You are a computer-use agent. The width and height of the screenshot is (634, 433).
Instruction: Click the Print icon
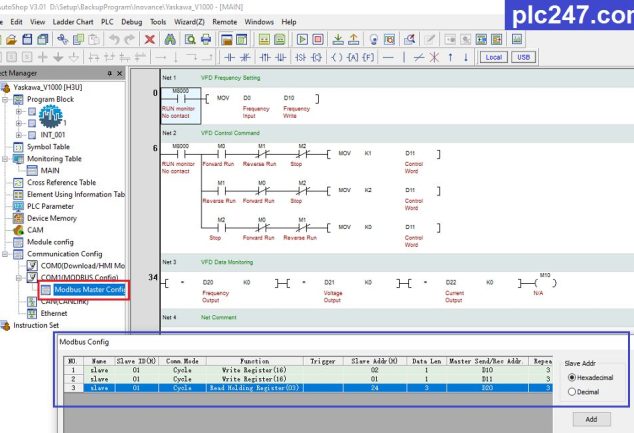click(x=206, y=39)
